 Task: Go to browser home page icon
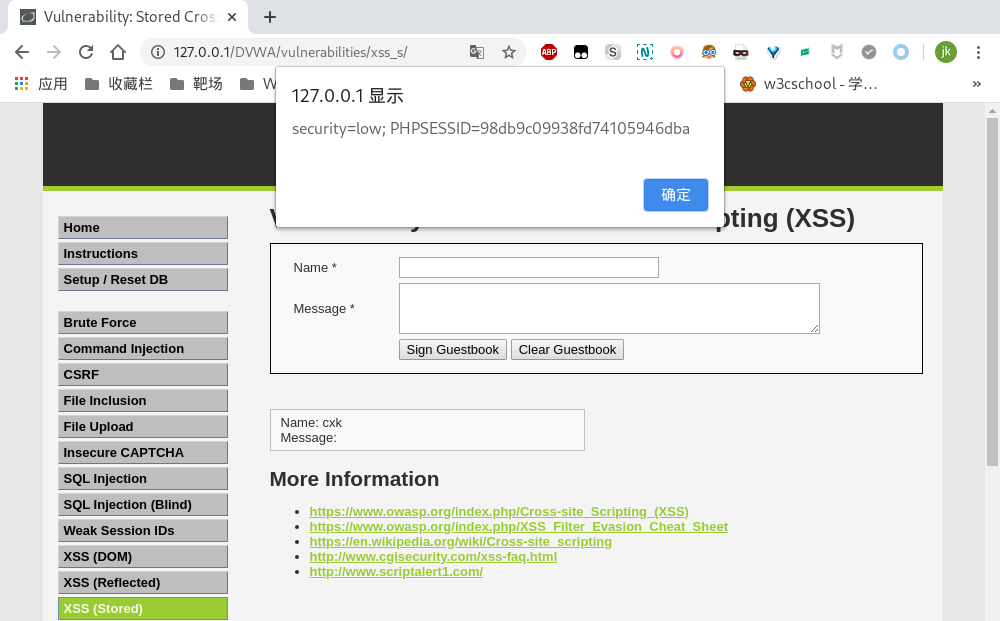pos(117,52)
